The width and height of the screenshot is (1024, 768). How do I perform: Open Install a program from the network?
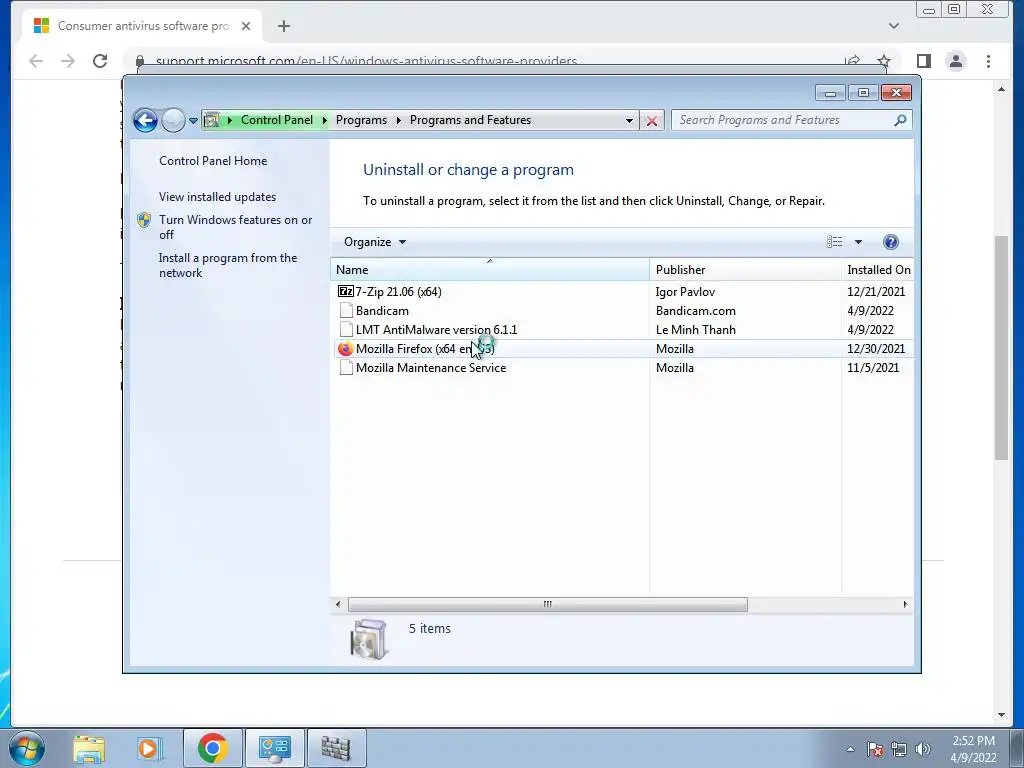[x=228, y=265]
